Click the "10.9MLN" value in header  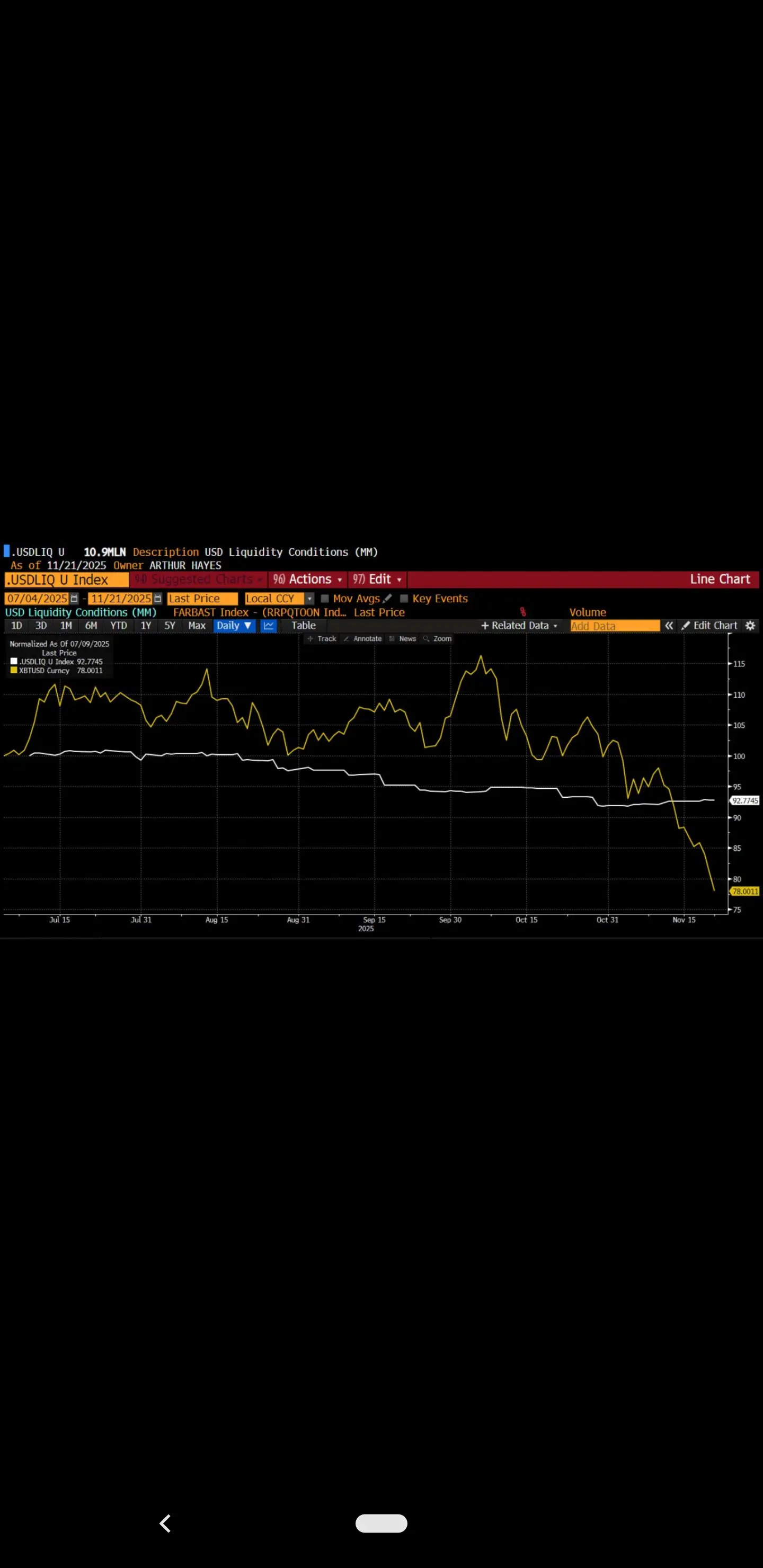[105, 551]
